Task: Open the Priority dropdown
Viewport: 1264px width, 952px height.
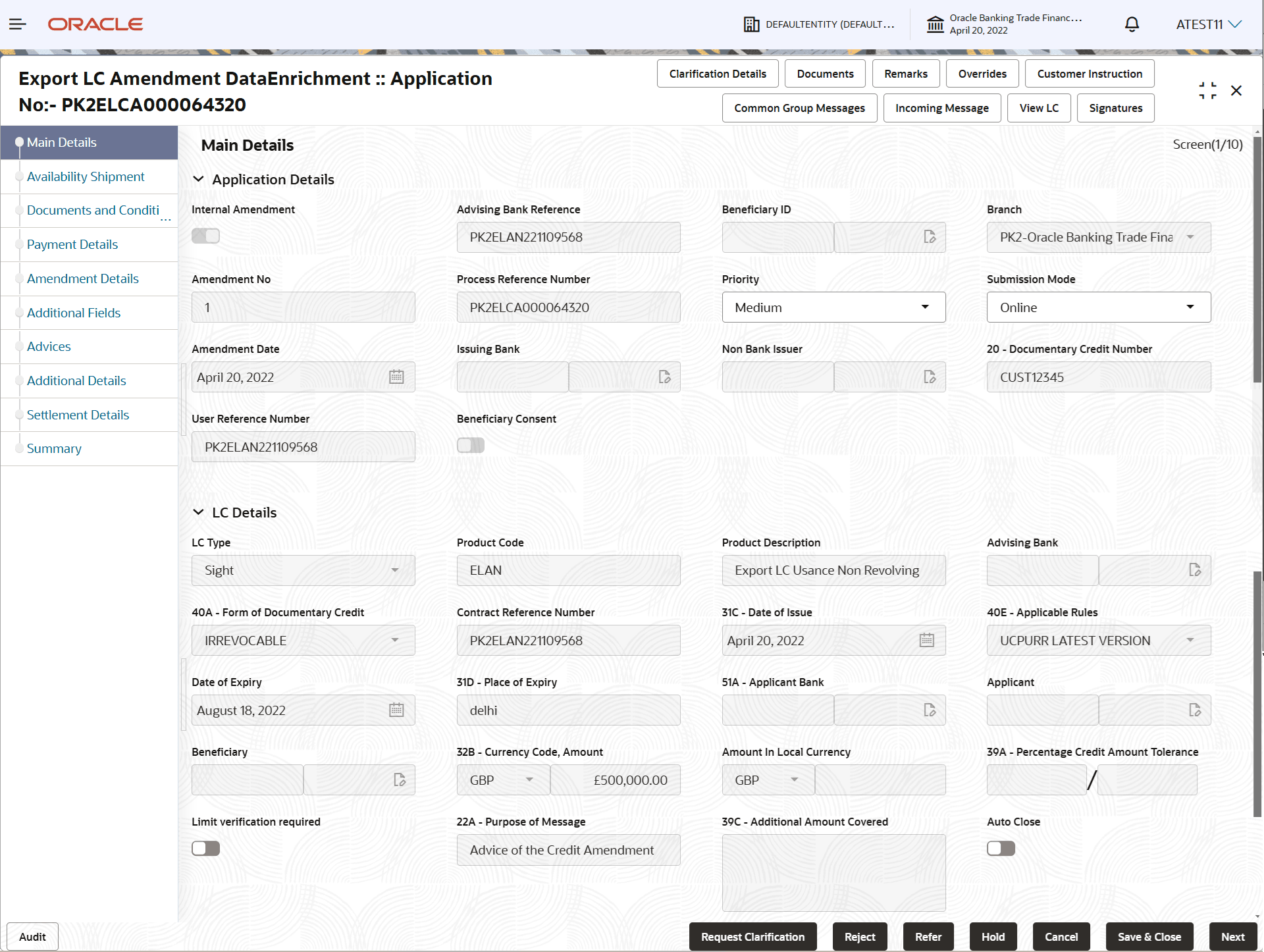Action: pyautogui.click(x=925, y=307)
